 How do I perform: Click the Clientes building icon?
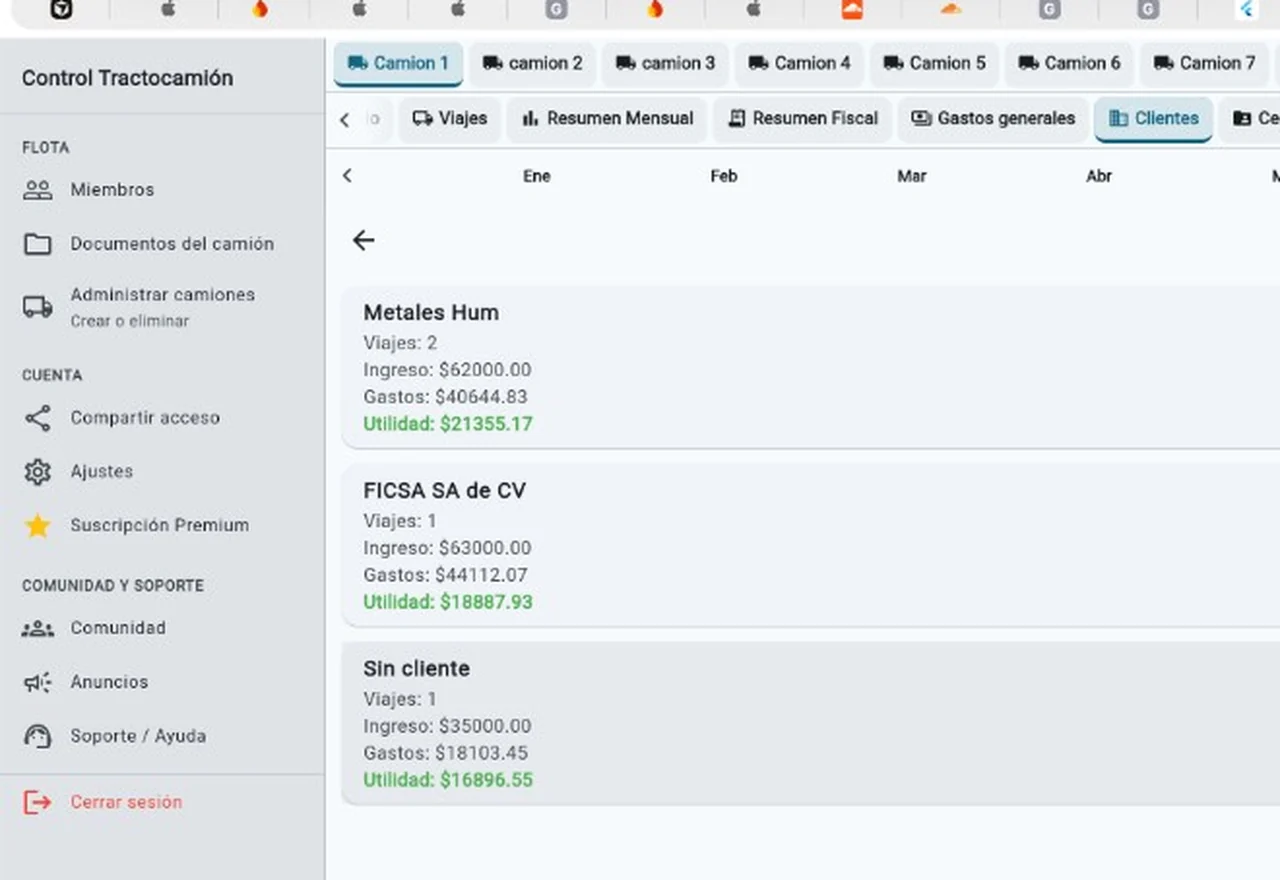(x=1119, y=119)
